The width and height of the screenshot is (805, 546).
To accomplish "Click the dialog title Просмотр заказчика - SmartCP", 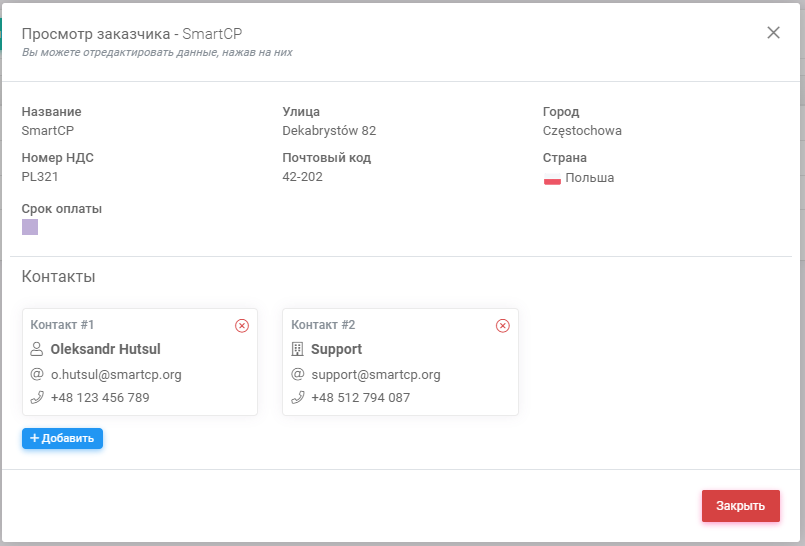I will (x=132, y=34).
